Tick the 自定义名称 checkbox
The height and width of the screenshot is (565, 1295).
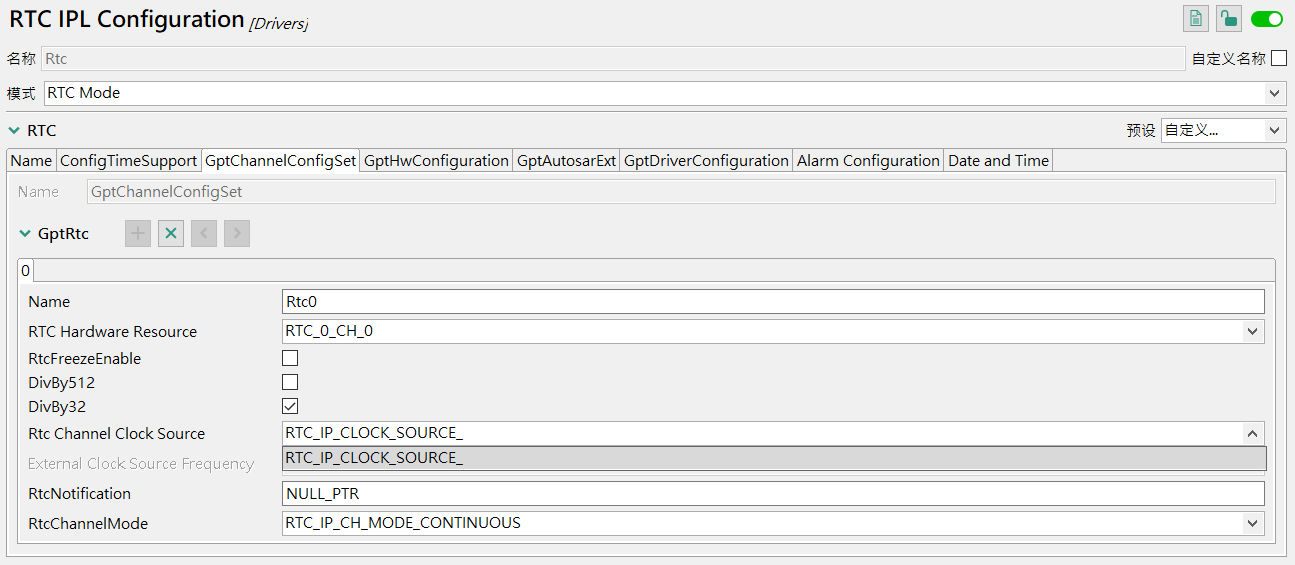pyautogui.click(x=1279, y=58)
